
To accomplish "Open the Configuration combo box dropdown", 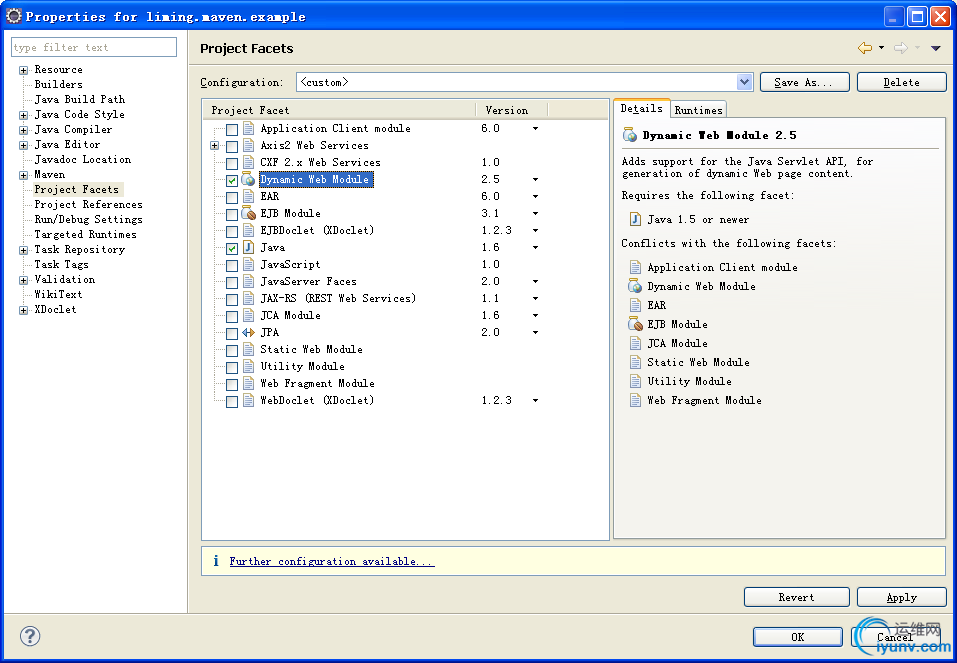I will pos(744,82).
